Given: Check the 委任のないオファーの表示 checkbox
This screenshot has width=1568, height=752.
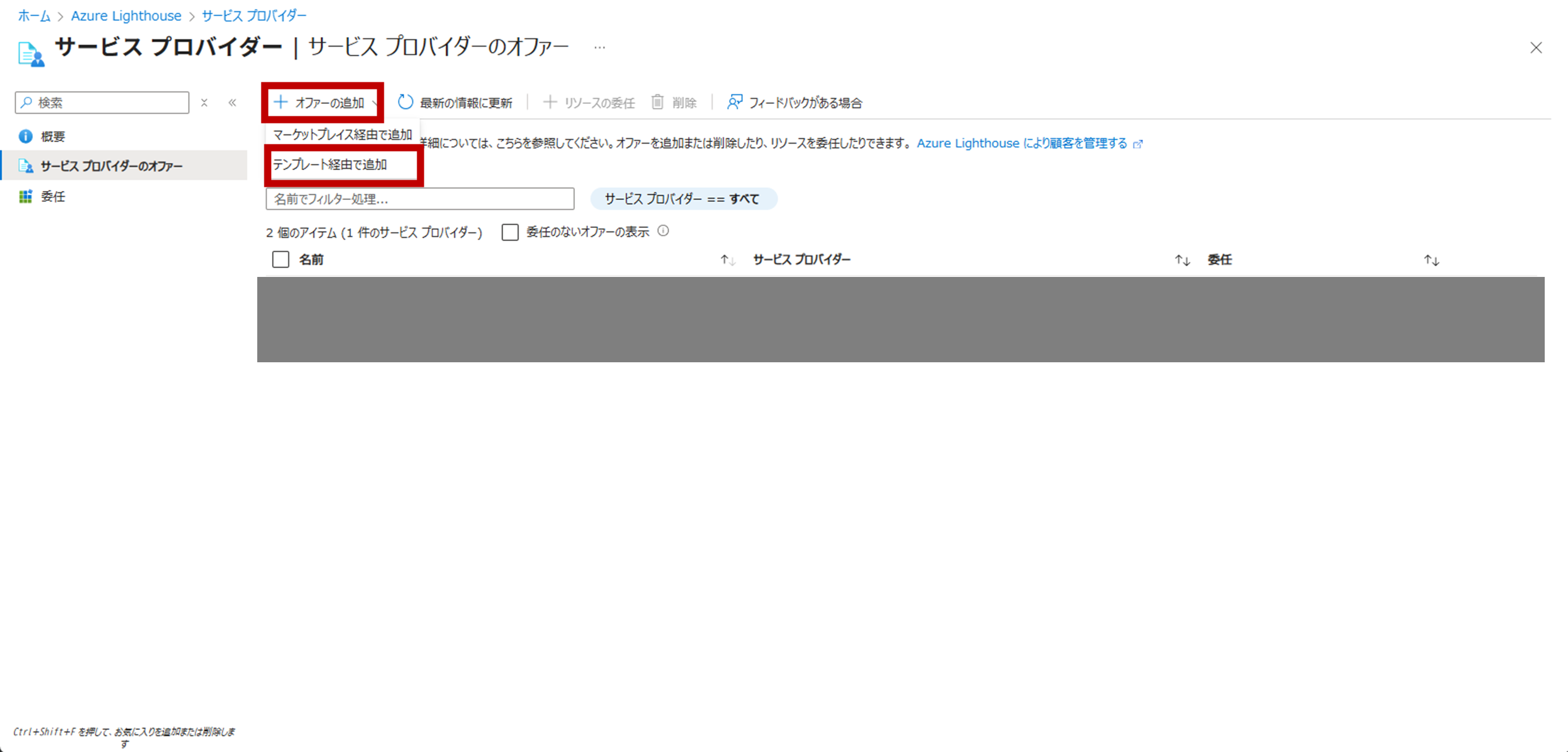Looking at the screenshot, I should coord(510,232).
